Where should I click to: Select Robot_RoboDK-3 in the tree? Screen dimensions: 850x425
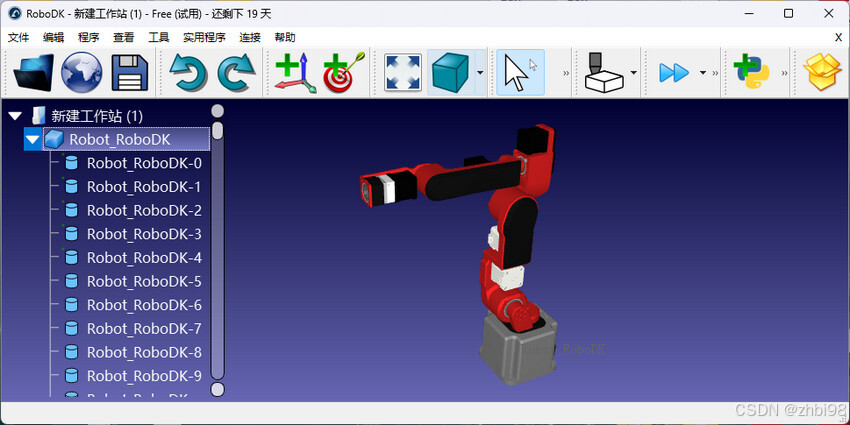[x=144, y=234]
